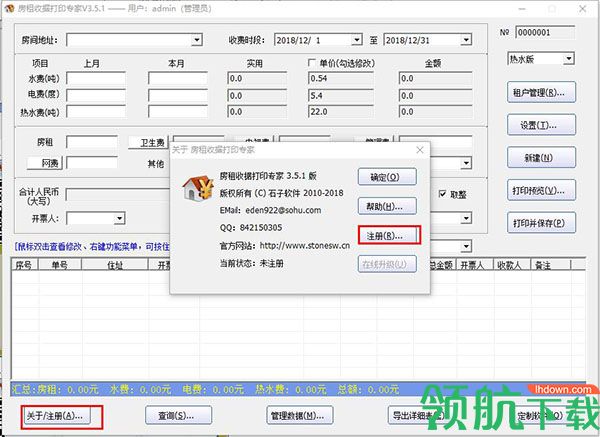Toggle the 取整 checkbox
This screenshot has height=437, width=600.
pyautogui.click(x=442, y=194)
